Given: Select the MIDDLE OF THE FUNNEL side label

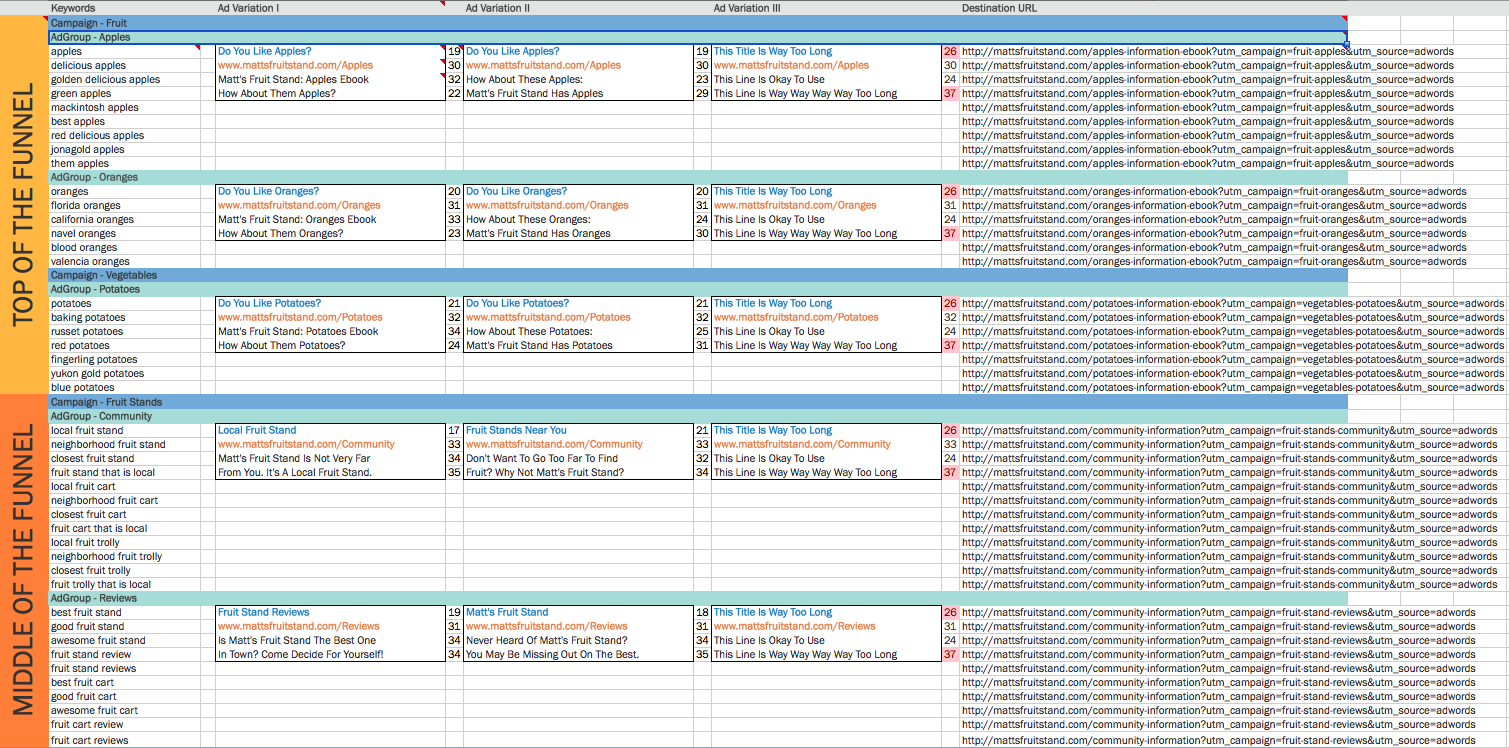Looking at the screenshot, I should [x=24, y=571].
